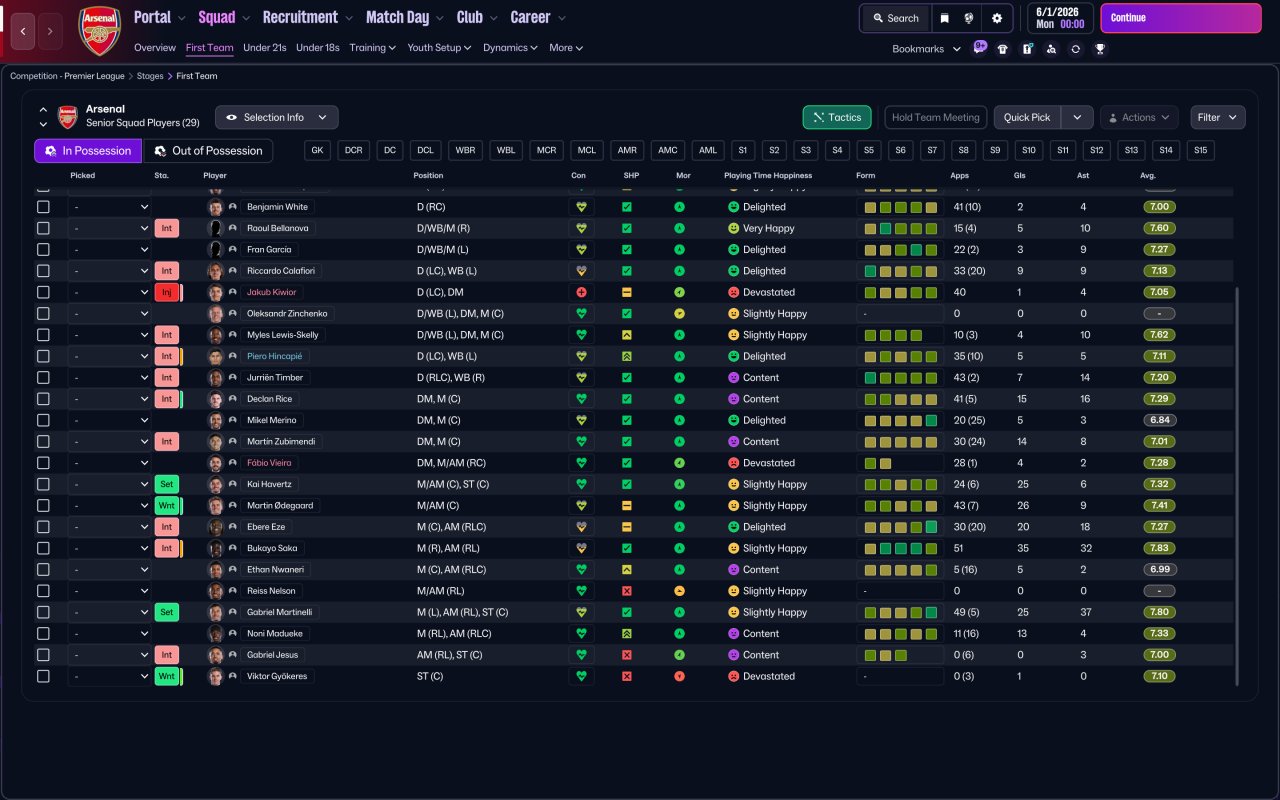The width and height of the screenshot is (1280, 800).
Task: Click the trophy icon shortcut
Action: 1099,49
